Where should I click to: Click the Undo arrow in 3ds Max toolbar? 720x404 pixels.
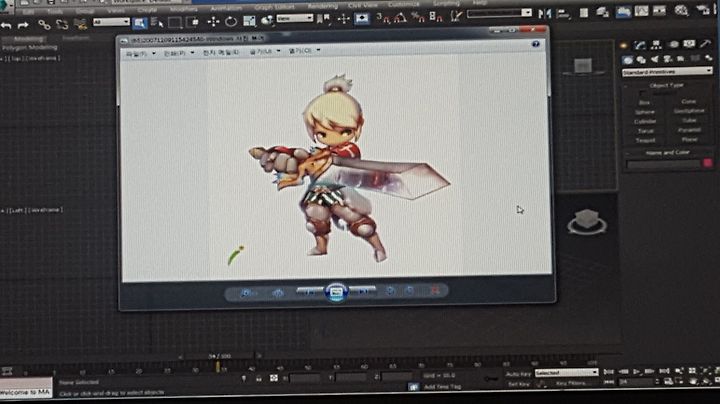tap(6, 26)
